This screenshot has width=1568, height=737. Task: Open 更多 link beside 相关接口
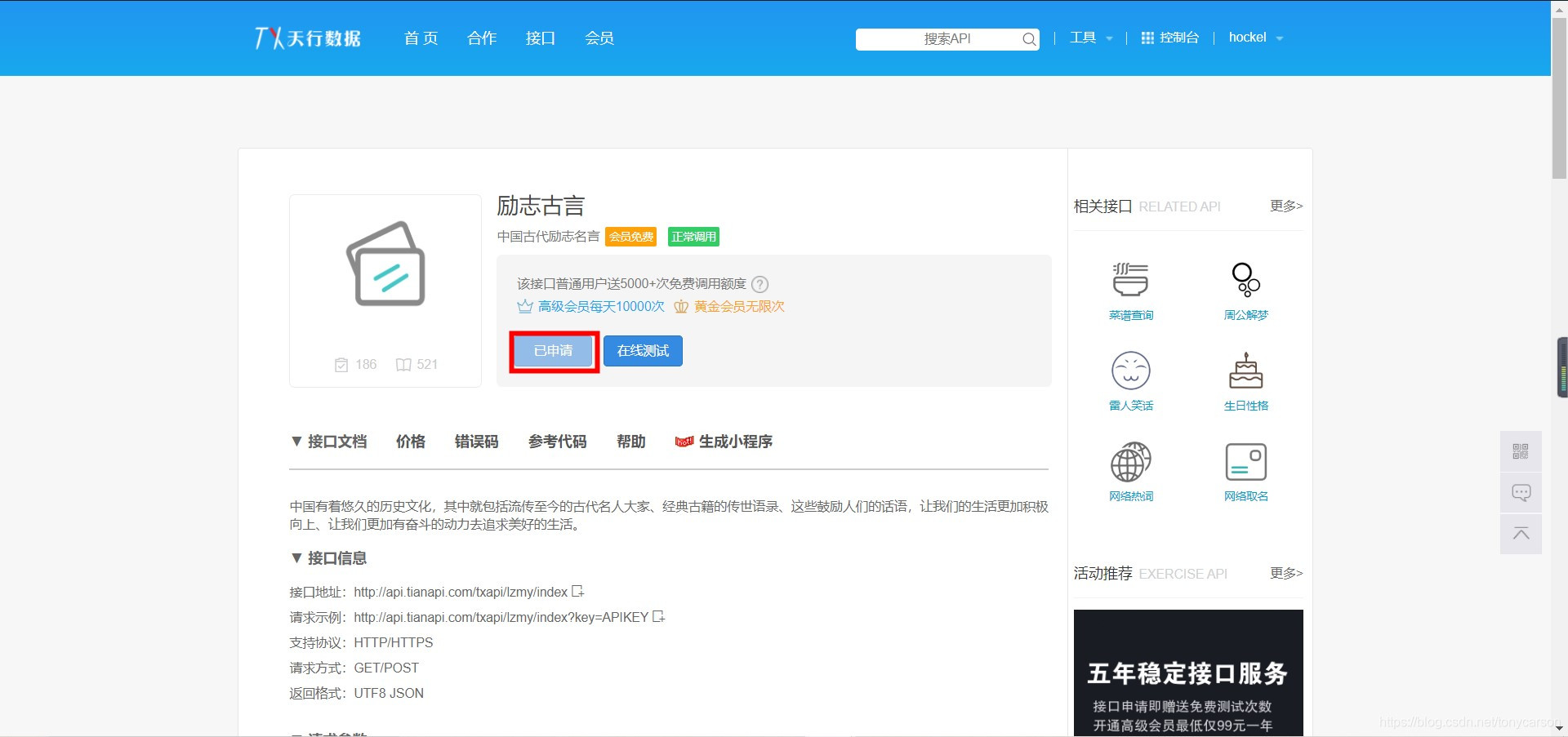1285,206
